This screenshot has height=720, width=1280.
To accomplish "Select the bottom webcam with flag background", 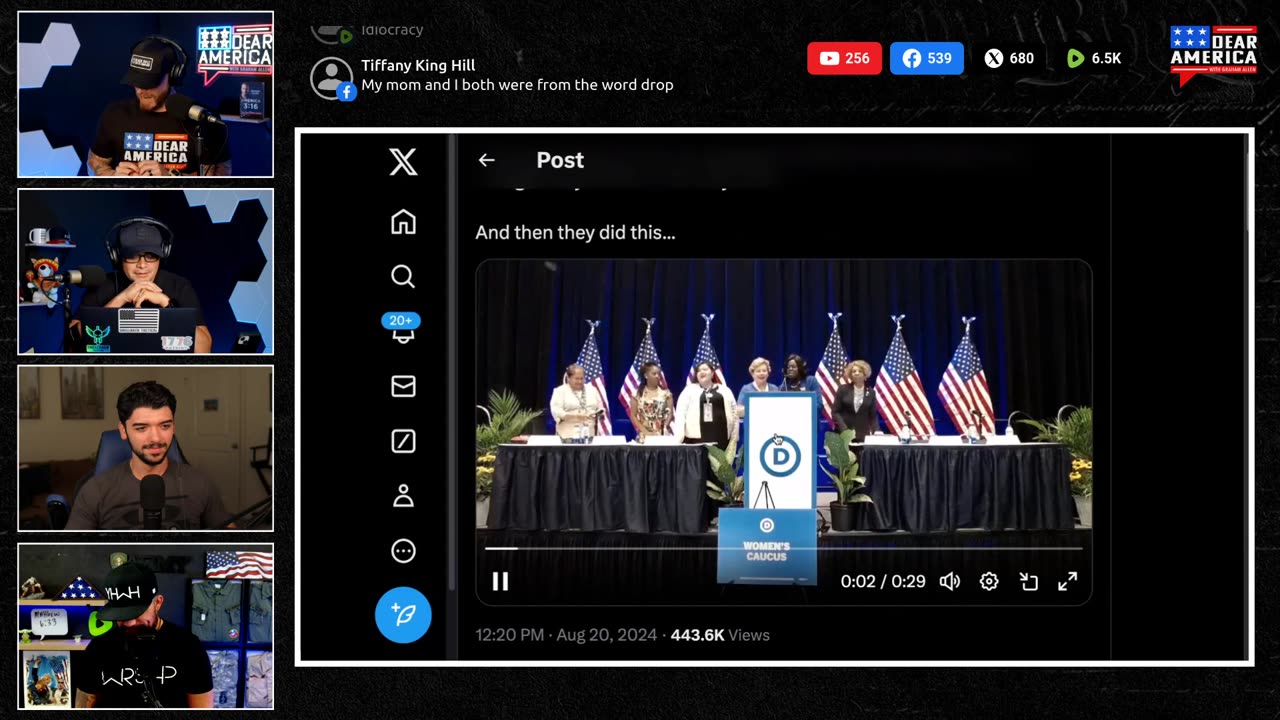I will point(145,626).
